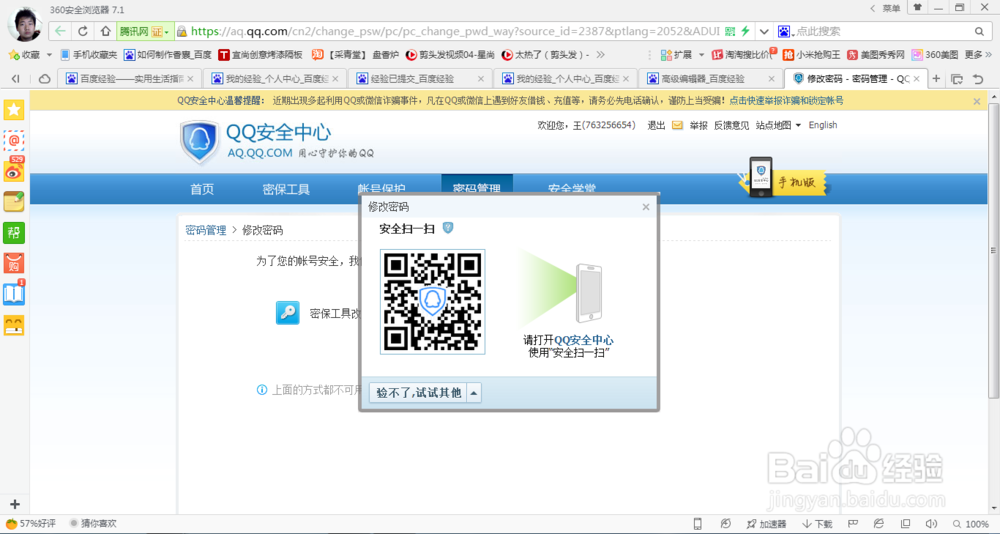
Task: Open the blue book reader sidebar icon
Action: pos(14,293)
